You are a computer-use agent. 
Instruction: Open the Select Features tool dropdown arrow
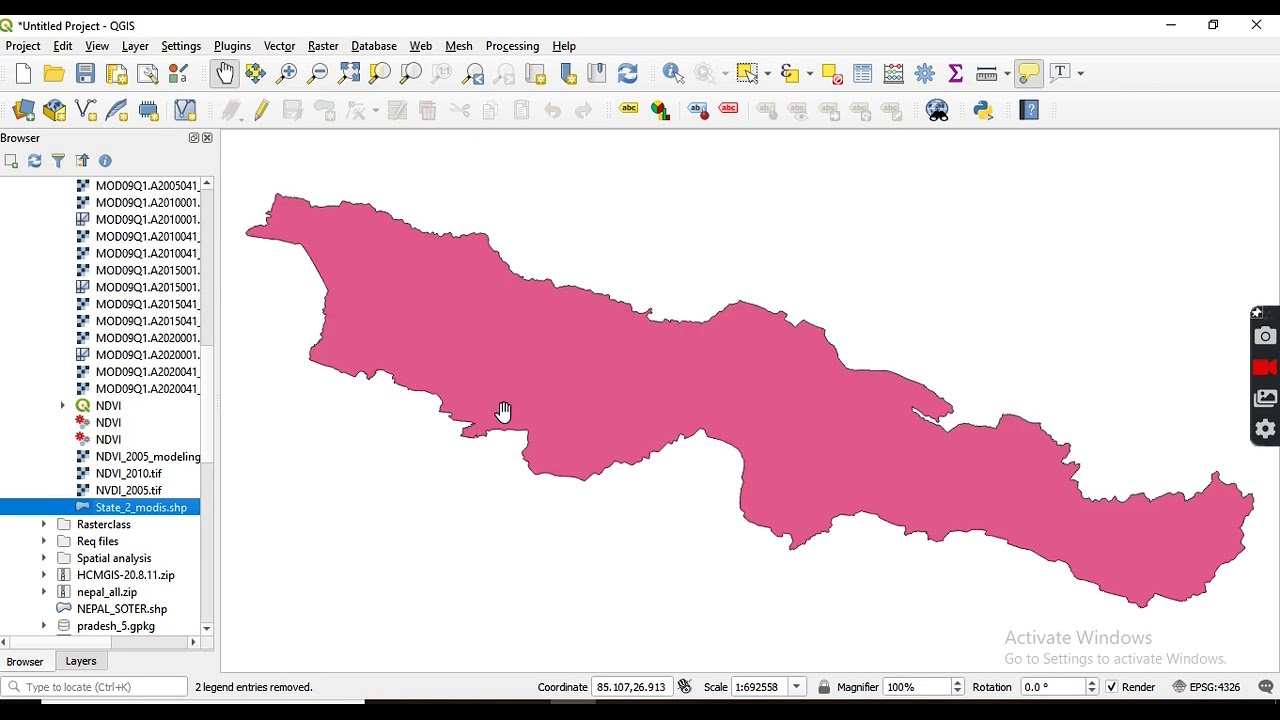coord(768,73)
